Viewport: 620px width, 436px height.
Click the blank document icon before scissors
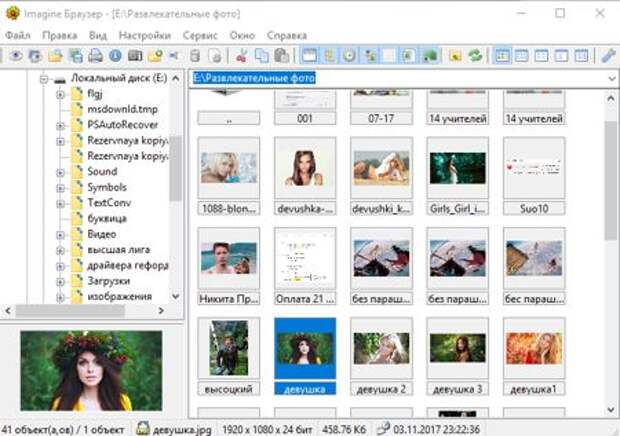pyautogui.click(x=215, y=56)
